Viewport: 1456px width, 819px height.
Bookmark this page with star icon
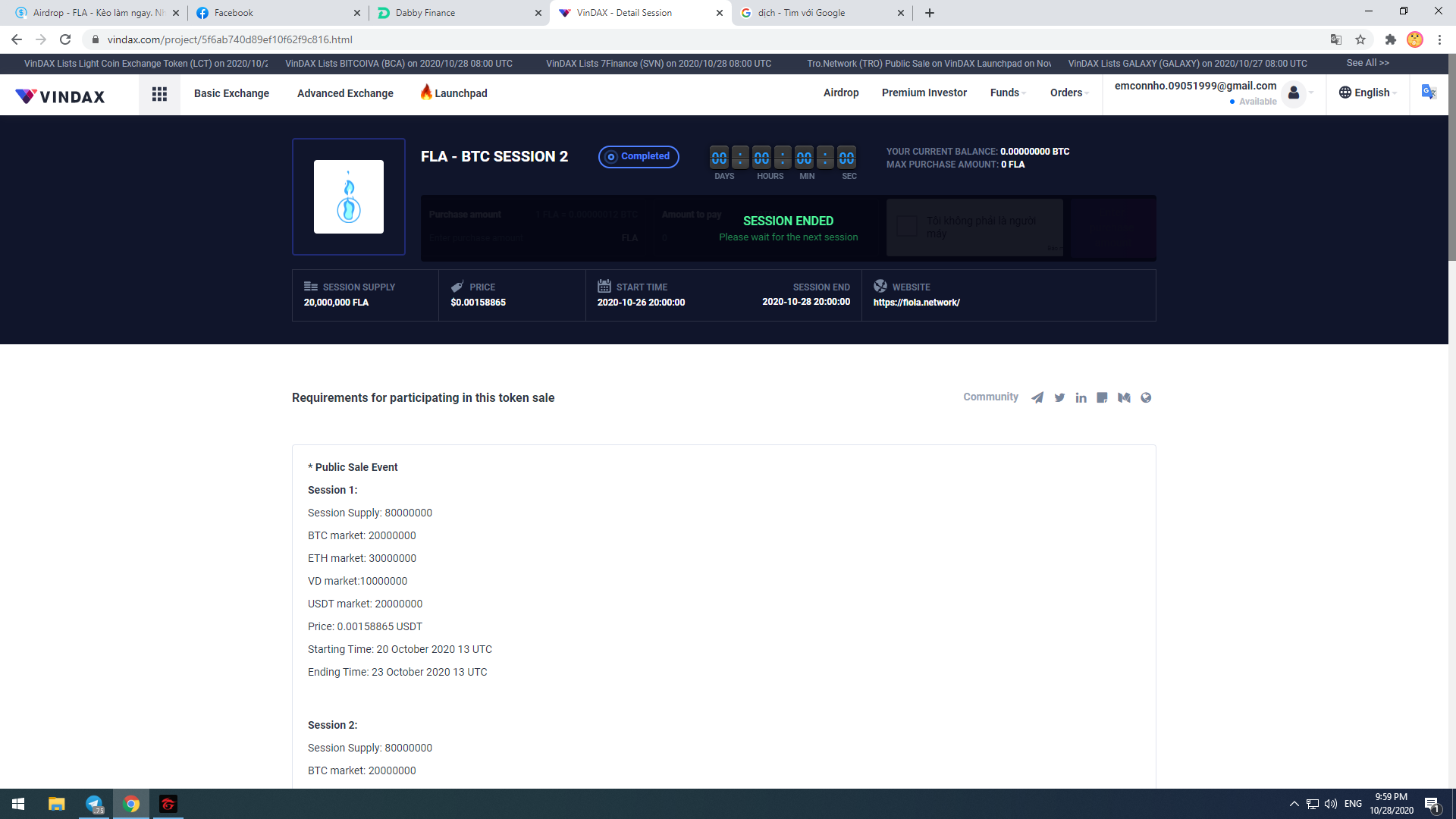1360,39
